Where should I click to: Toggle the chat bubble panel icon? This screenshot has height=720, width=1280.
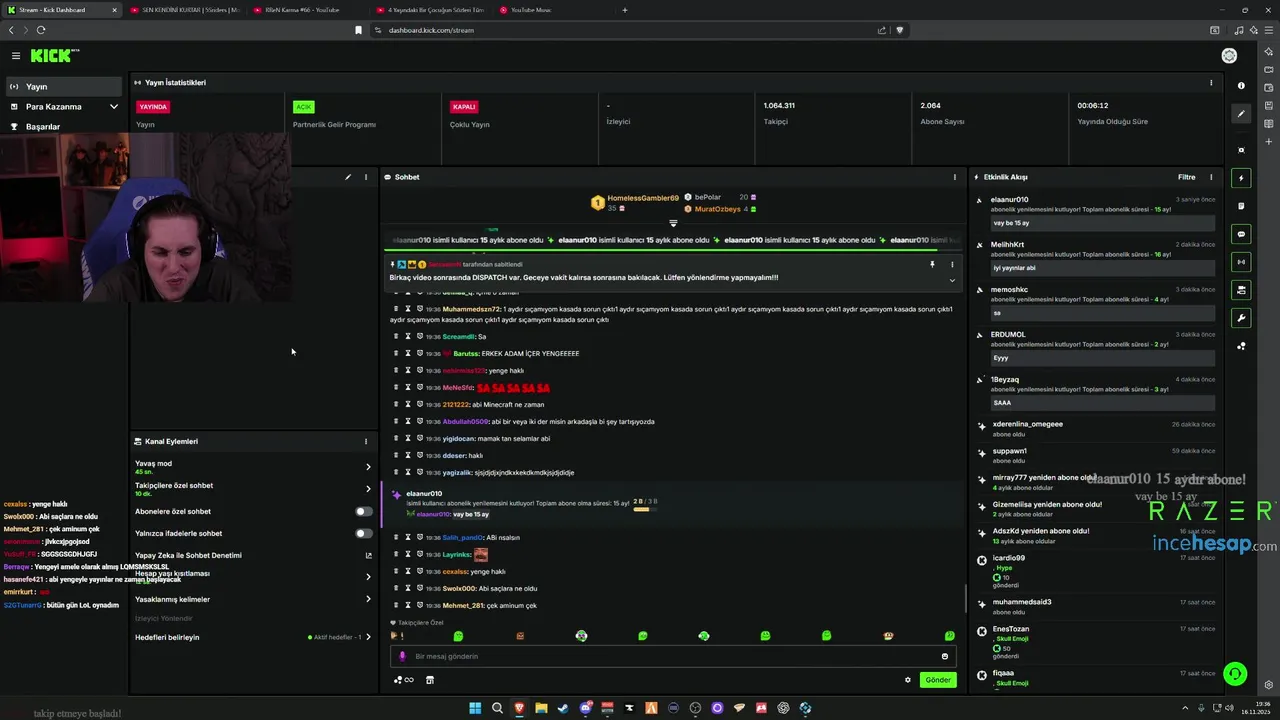click(x=1241, y=234)
